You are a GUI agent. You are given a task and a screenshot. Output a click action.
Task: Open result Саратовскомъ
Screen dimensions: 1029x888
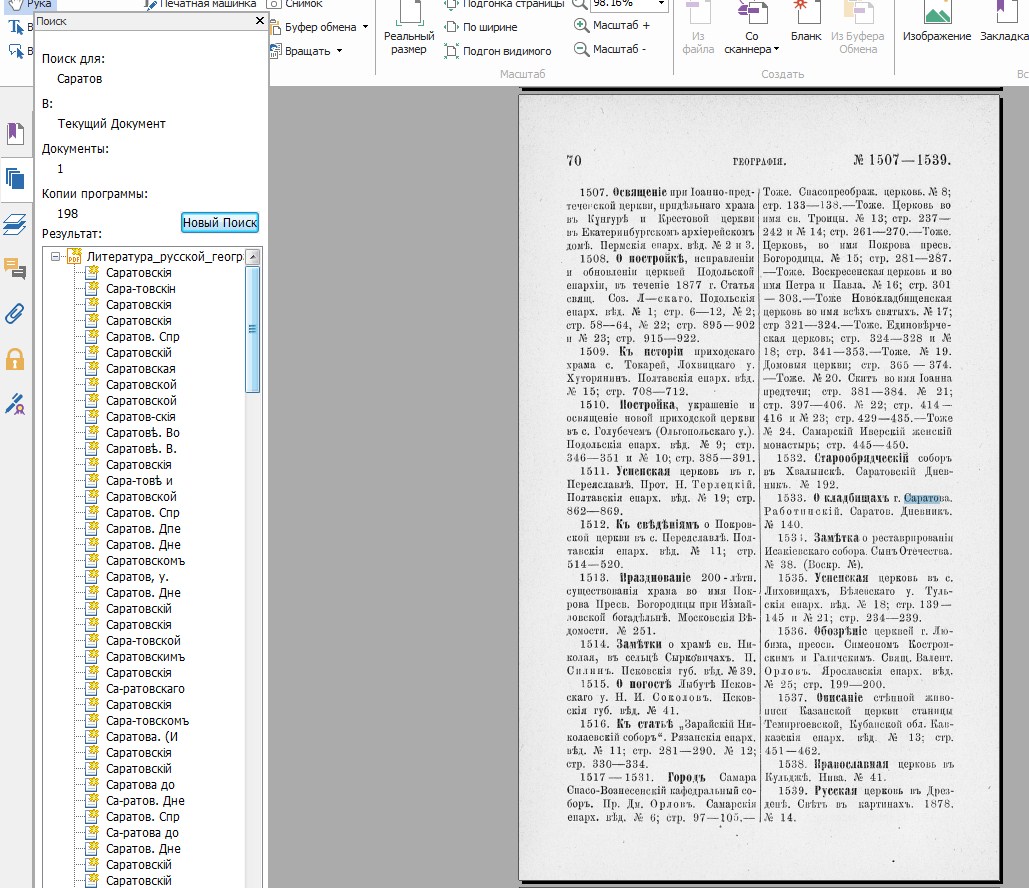click(145, 560)
